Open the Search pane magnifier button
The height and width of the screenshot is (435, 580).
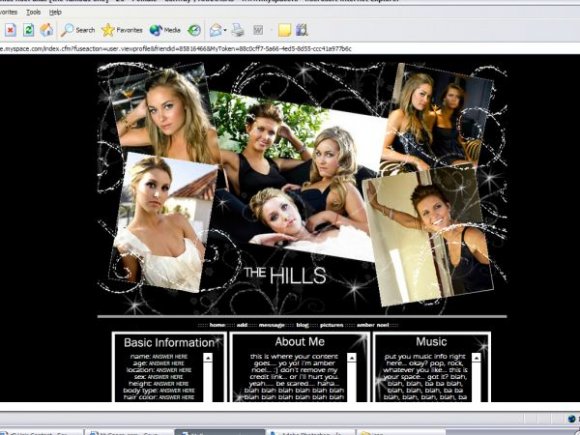78,30
